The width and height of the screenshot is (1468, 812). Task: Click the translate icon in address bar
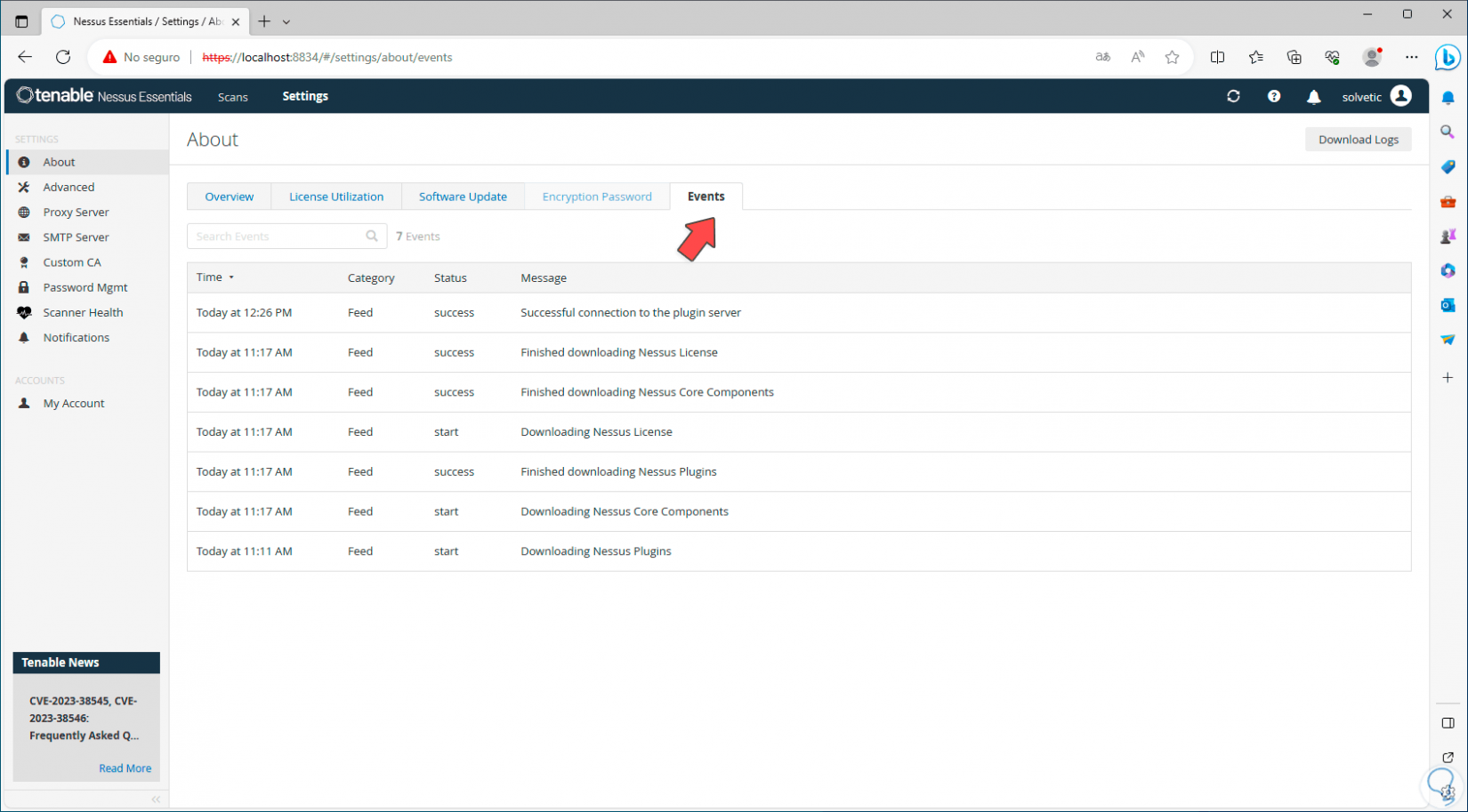(x=1103, y=57)
